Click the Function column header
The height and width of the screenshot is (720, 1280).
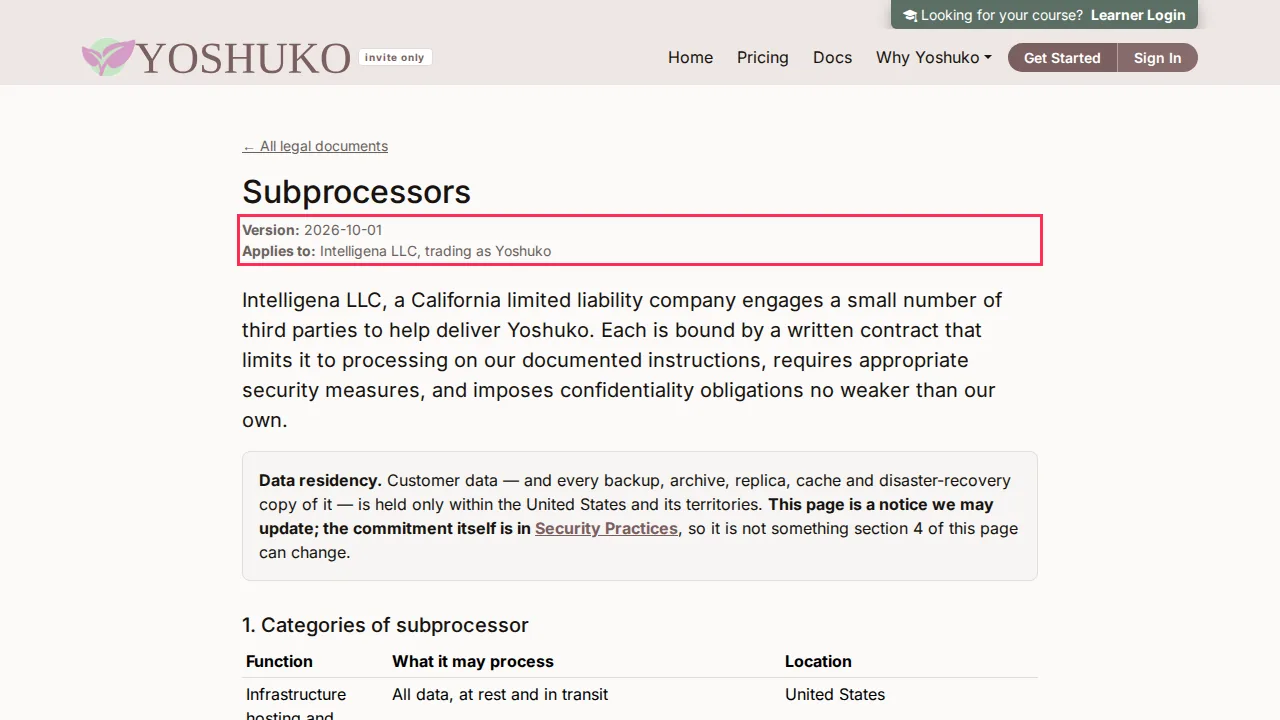pos(279,661)
